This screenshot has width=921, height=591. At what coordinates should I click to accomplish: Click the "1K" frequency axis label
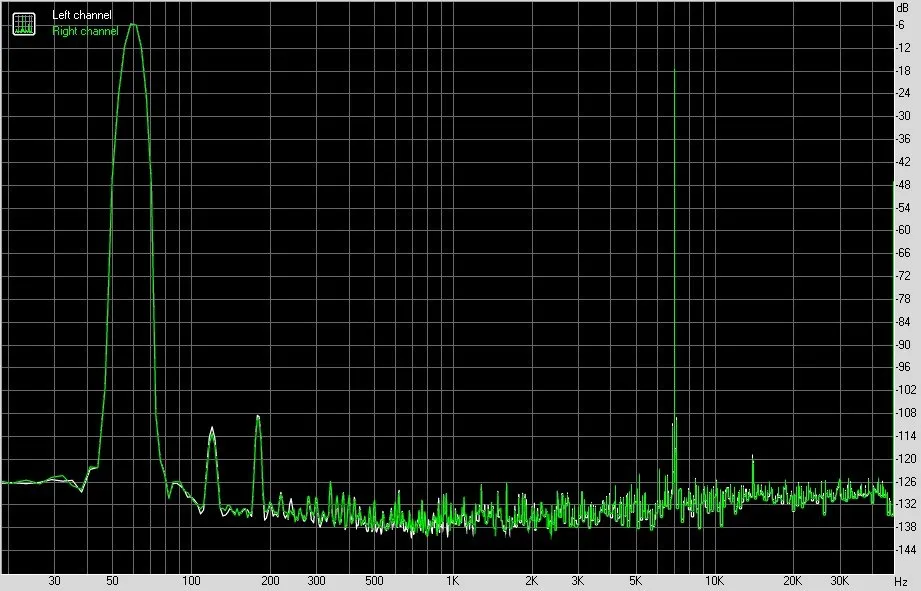click(452, 581)
